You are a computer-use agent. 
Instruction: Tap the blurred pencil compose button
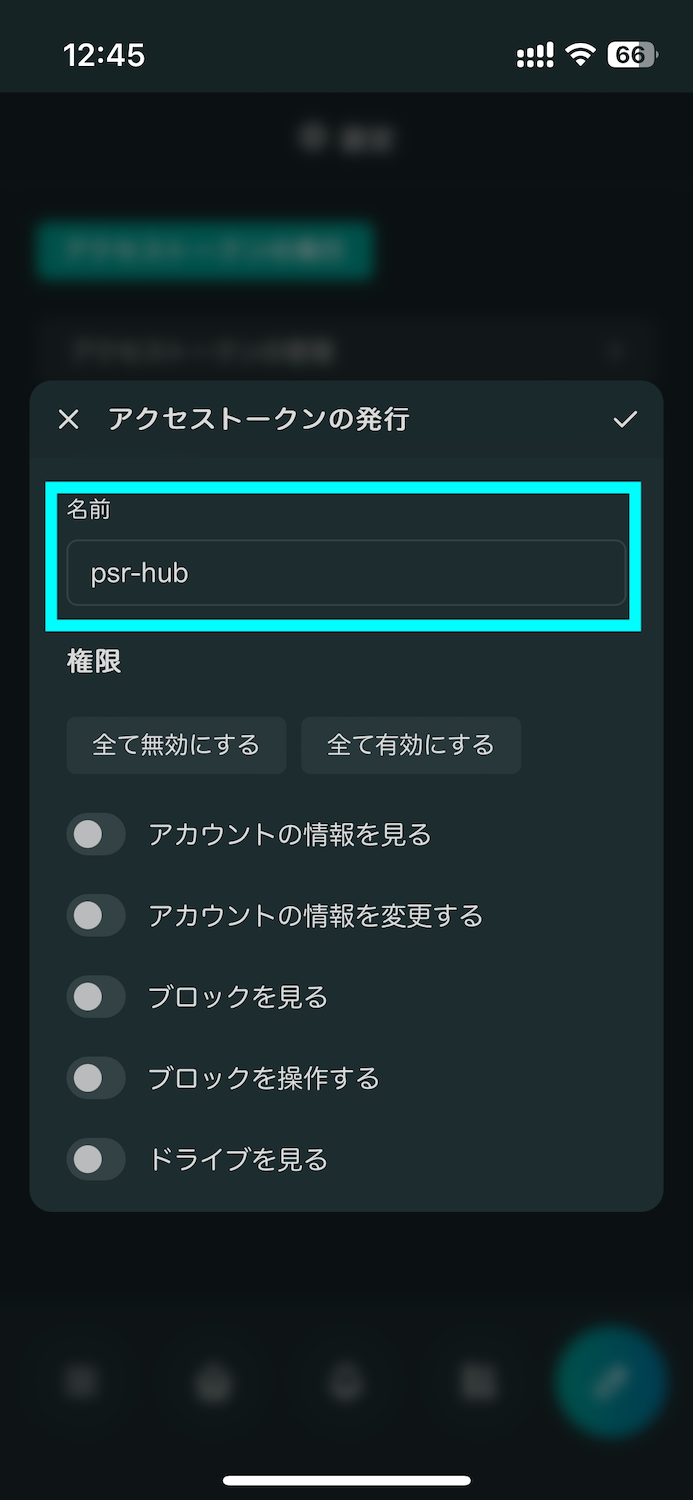tap(610, 1382)
